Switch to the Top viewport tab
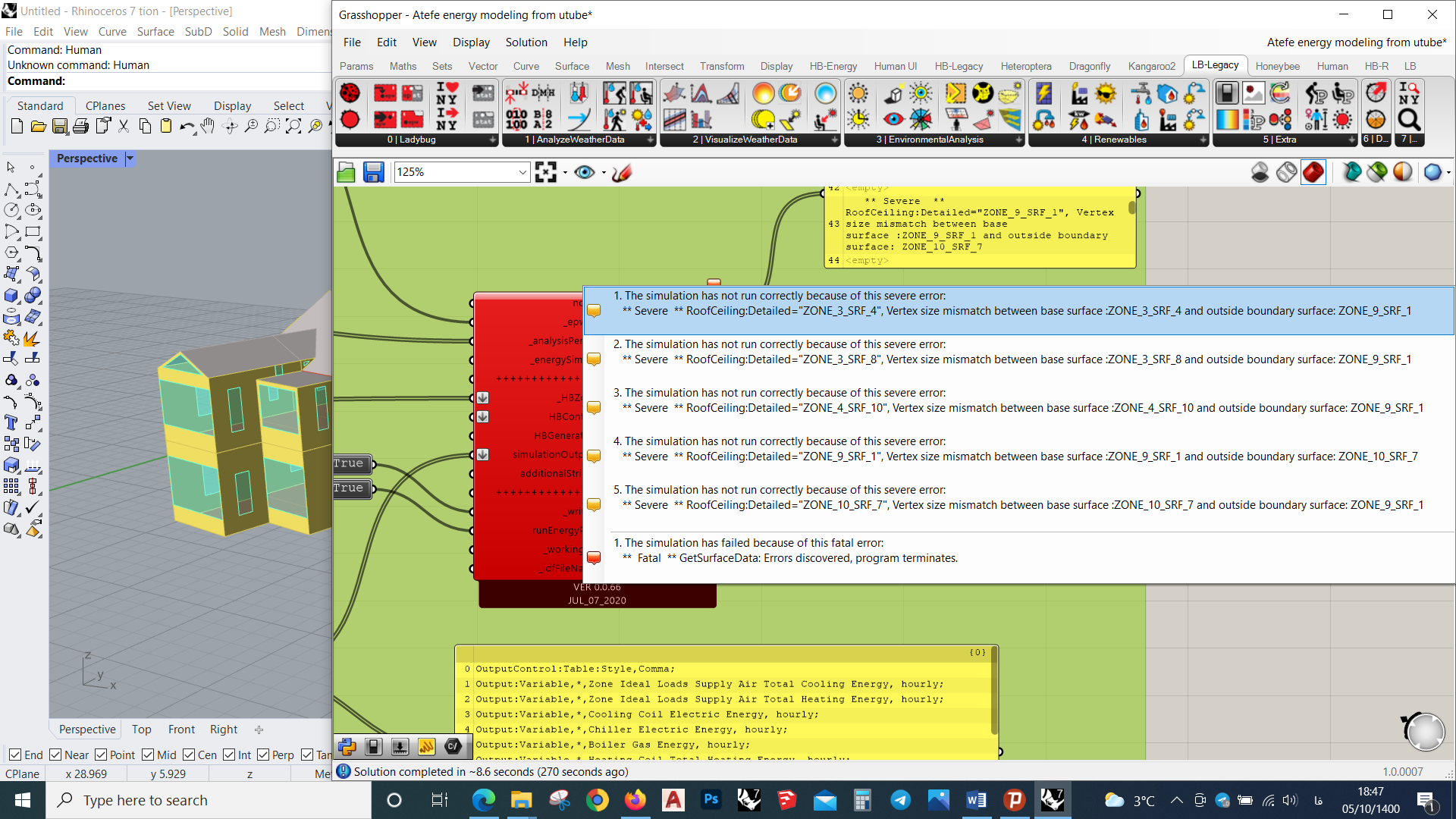This screenshot has height=819, width=1456. click(141, 730)
